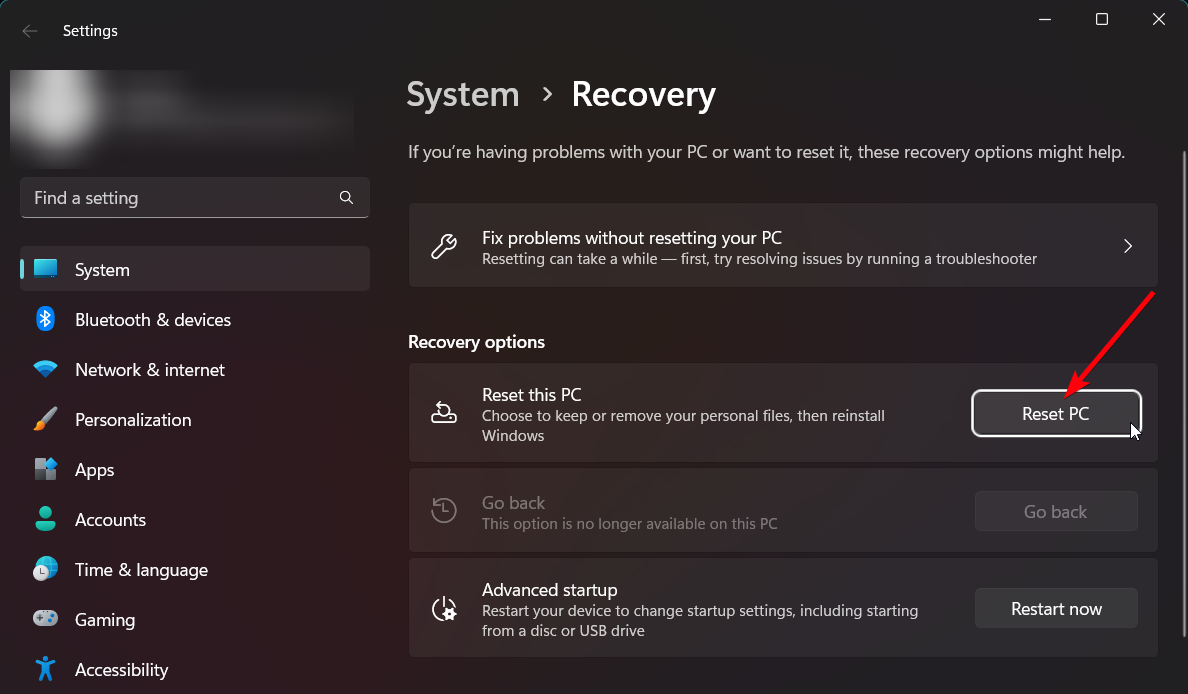Open Bluetooth & devices settings
The height and width of the screenshot is (694, 1188).
click(153, 320)
